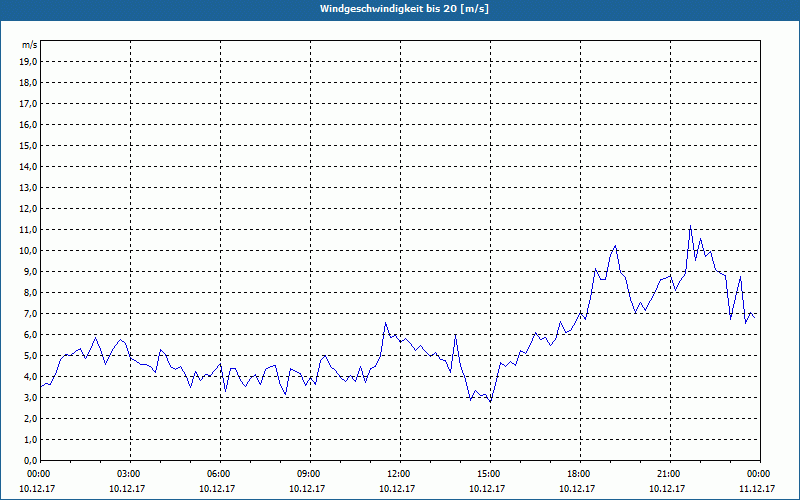The image size is (800, 500).
Task: Choose the '8,0' y-axis value
Action: 31,292
